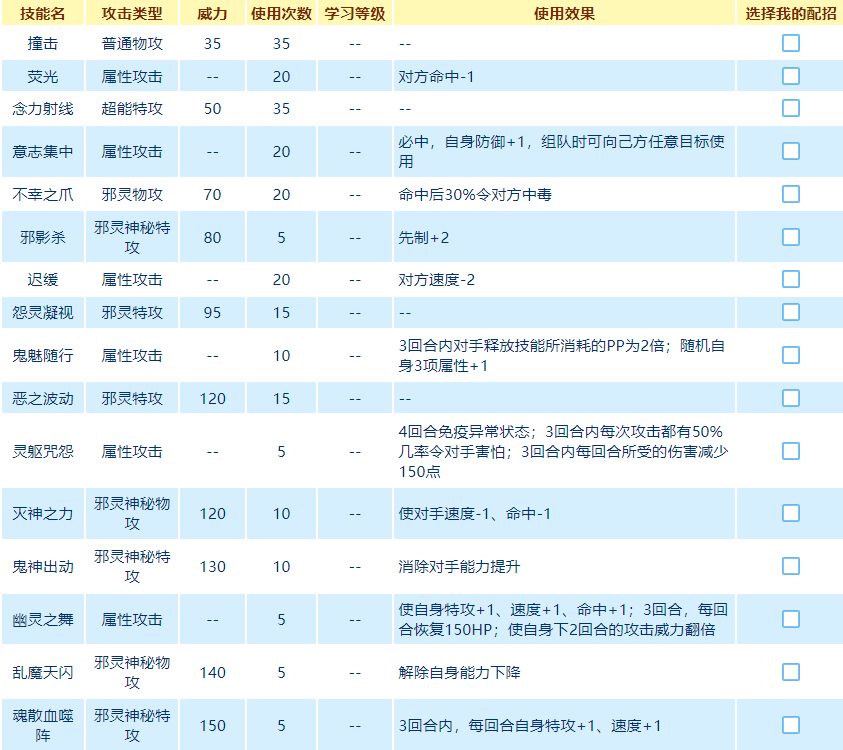Click the skill name 灵躯咒怨

42,452
